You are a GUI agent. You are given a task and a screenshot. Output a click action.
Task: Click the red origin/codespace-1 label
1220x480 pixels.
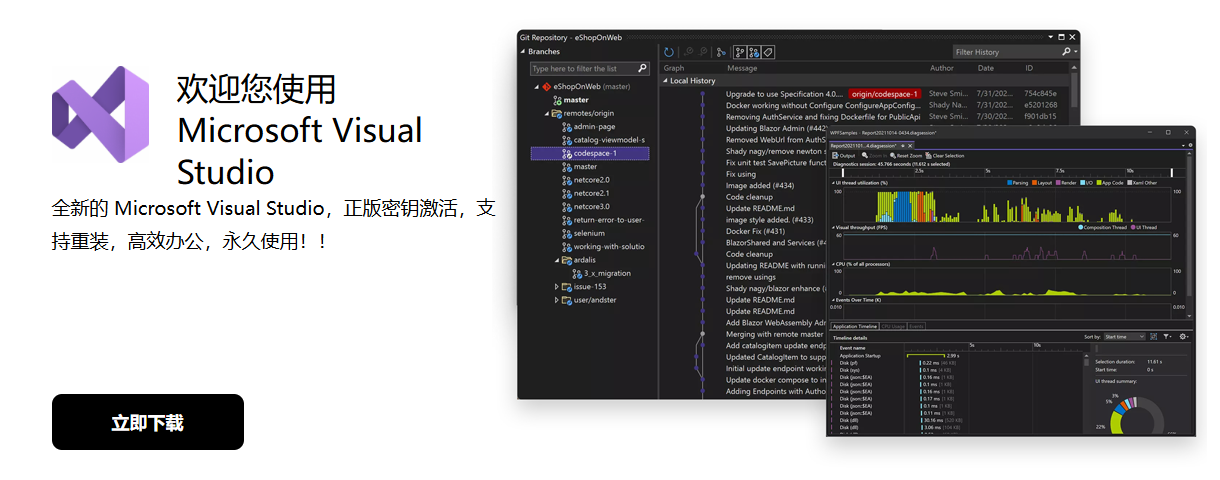tap(885, 94)
